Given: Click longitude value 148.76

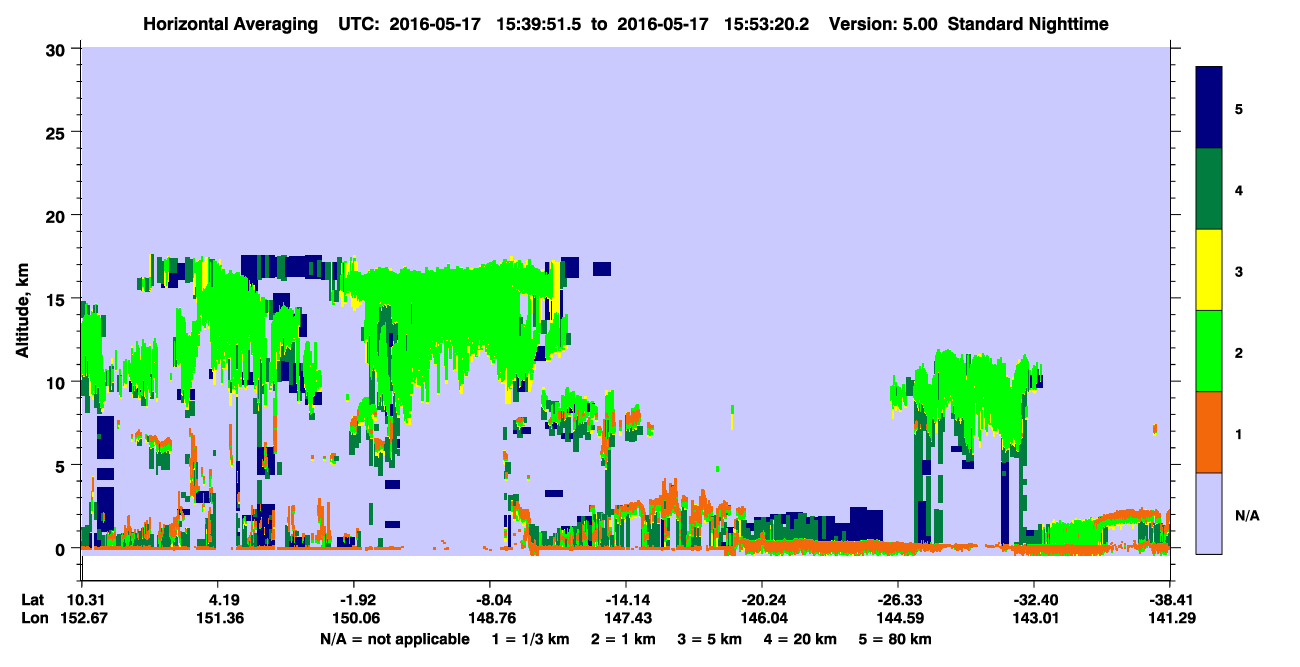Looking at the screenshot, I should coord(490,619).
